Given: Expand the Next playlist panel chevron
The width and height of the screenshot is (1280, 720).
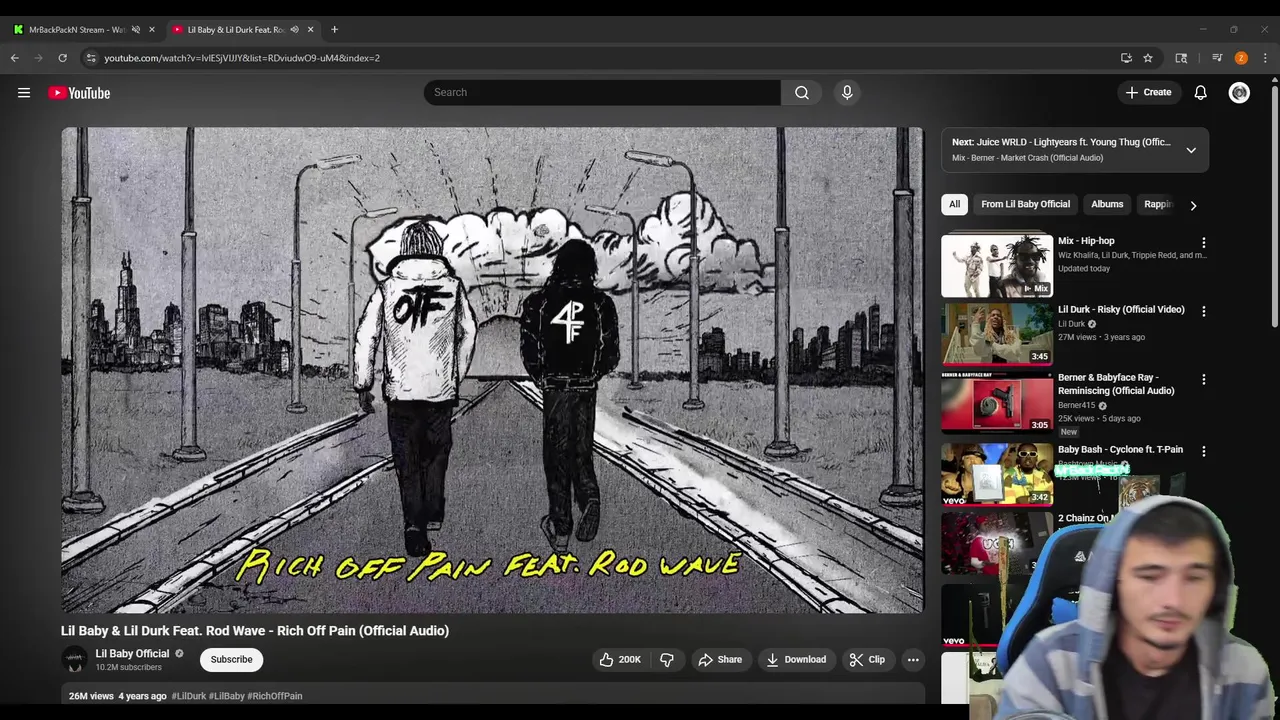Looking at the screenshot, I should click(x=1191, y=150).
